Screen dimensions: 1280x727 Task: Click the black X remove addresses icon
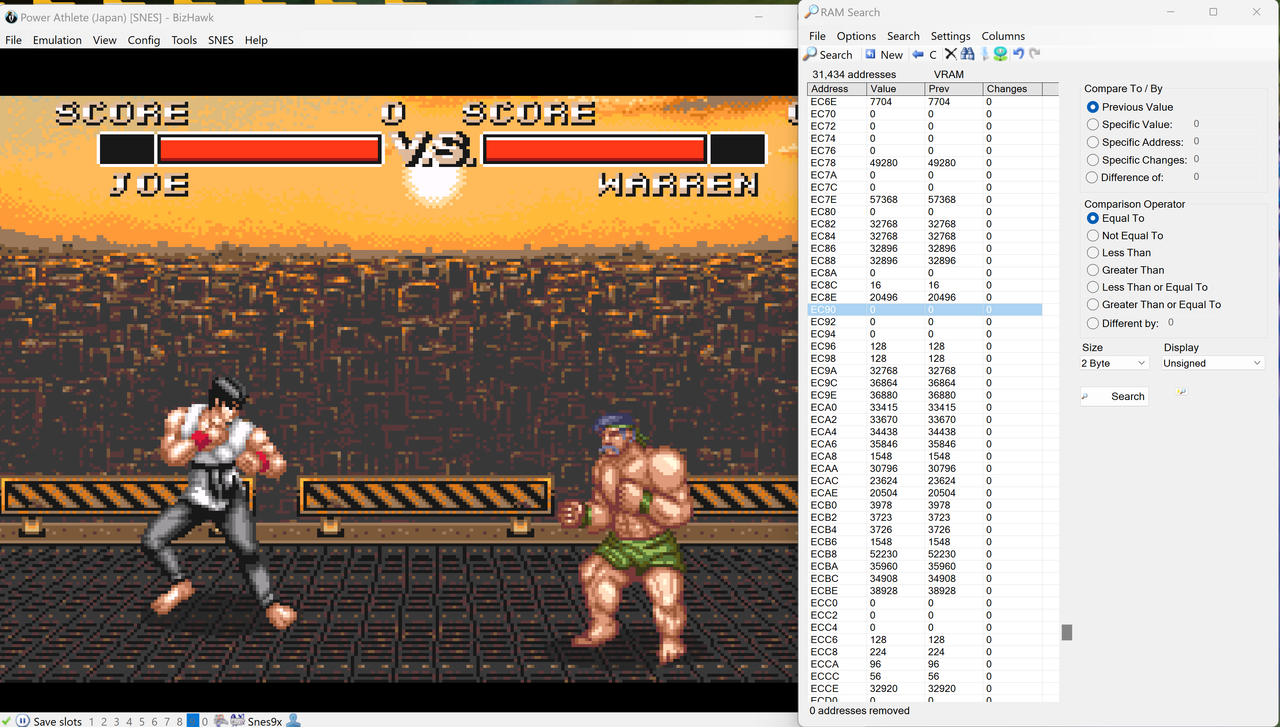(951, 54)
